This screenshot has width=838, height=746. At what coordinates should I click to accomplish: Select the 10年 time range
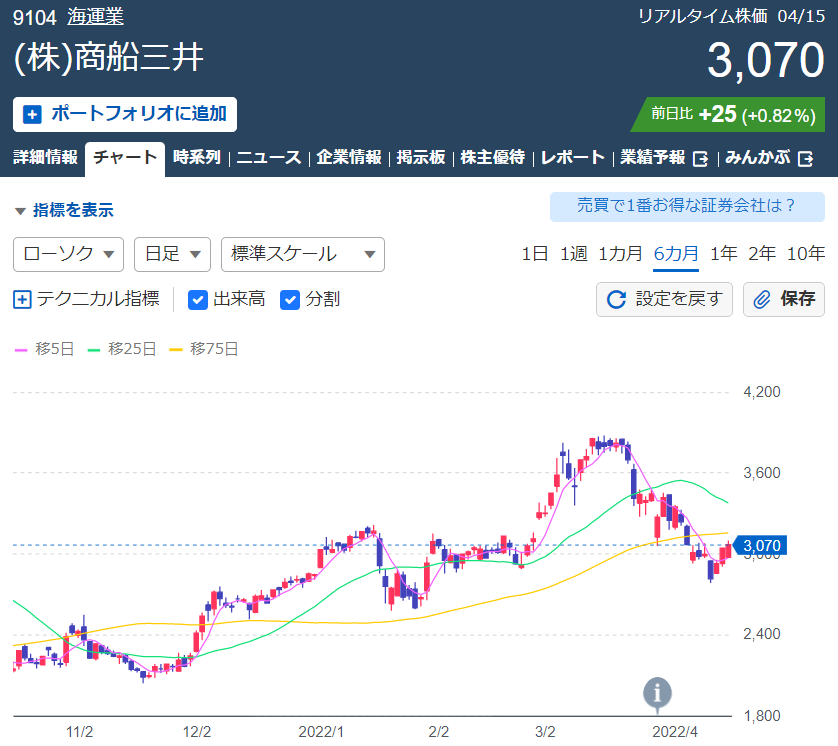(x=805, y=253)
